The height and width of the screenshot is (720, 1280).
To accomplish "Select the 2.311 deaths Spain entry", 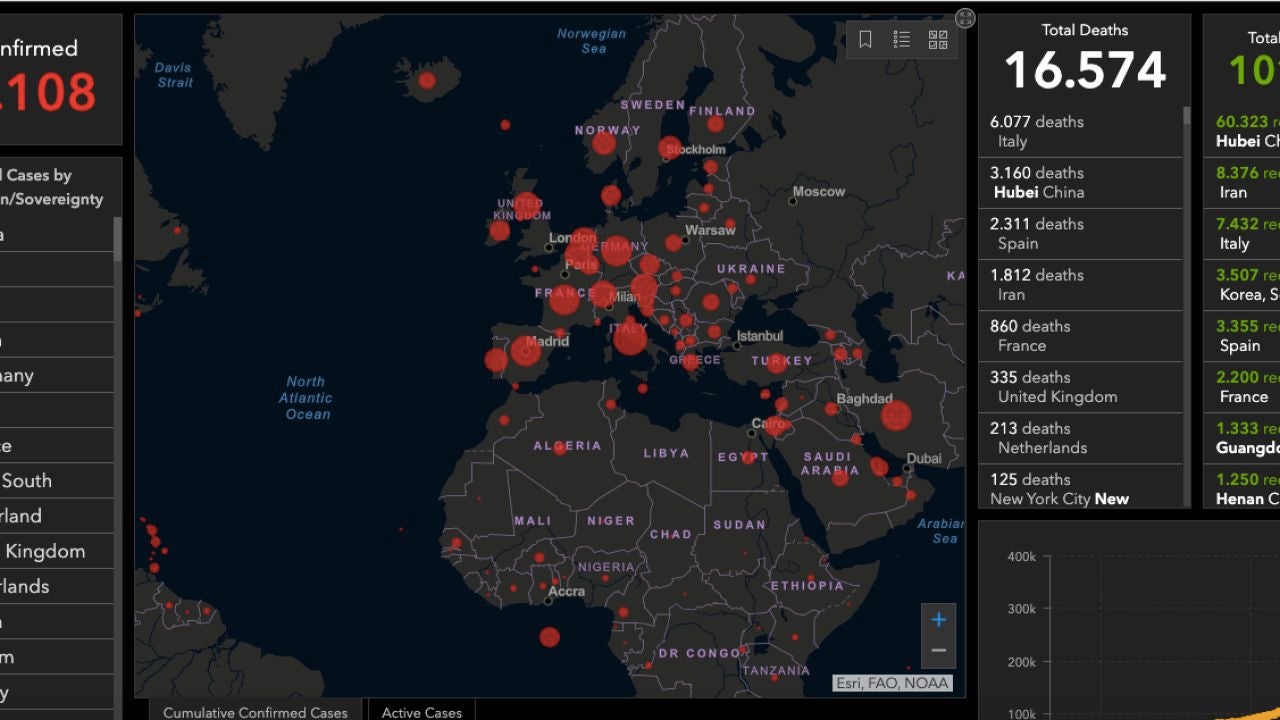I will click(x=1080, y=233).
